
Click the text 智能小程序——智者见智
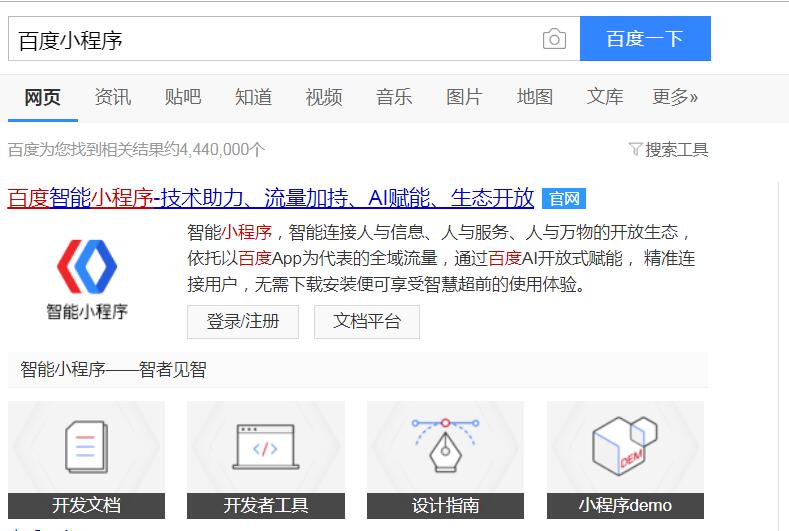click(x=113, y=370)
